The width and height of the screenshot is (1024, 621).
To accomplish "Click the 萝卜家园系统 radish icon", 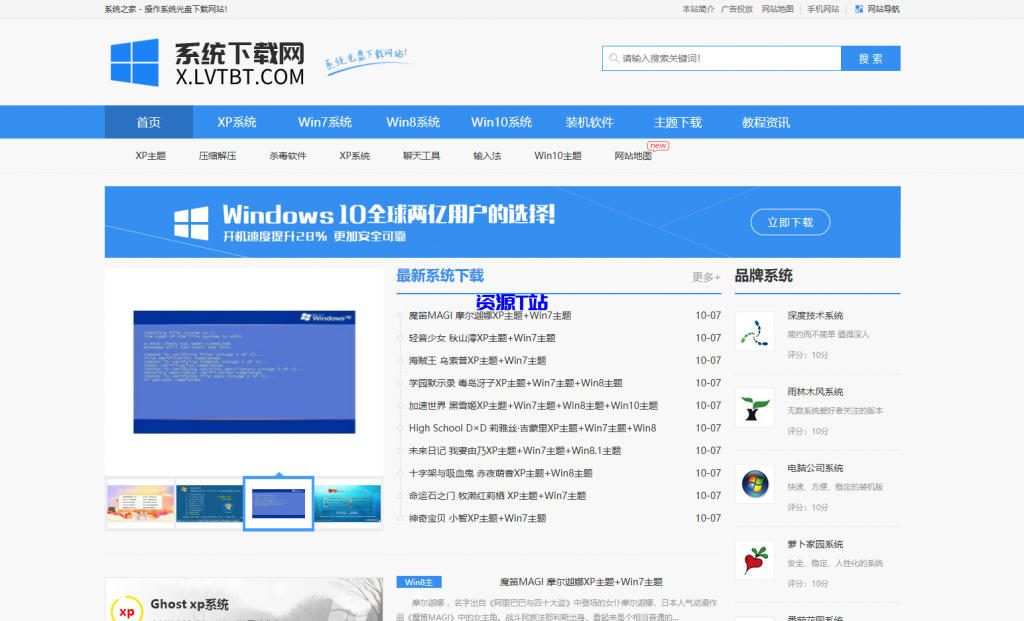I will [x=754, y=560].
